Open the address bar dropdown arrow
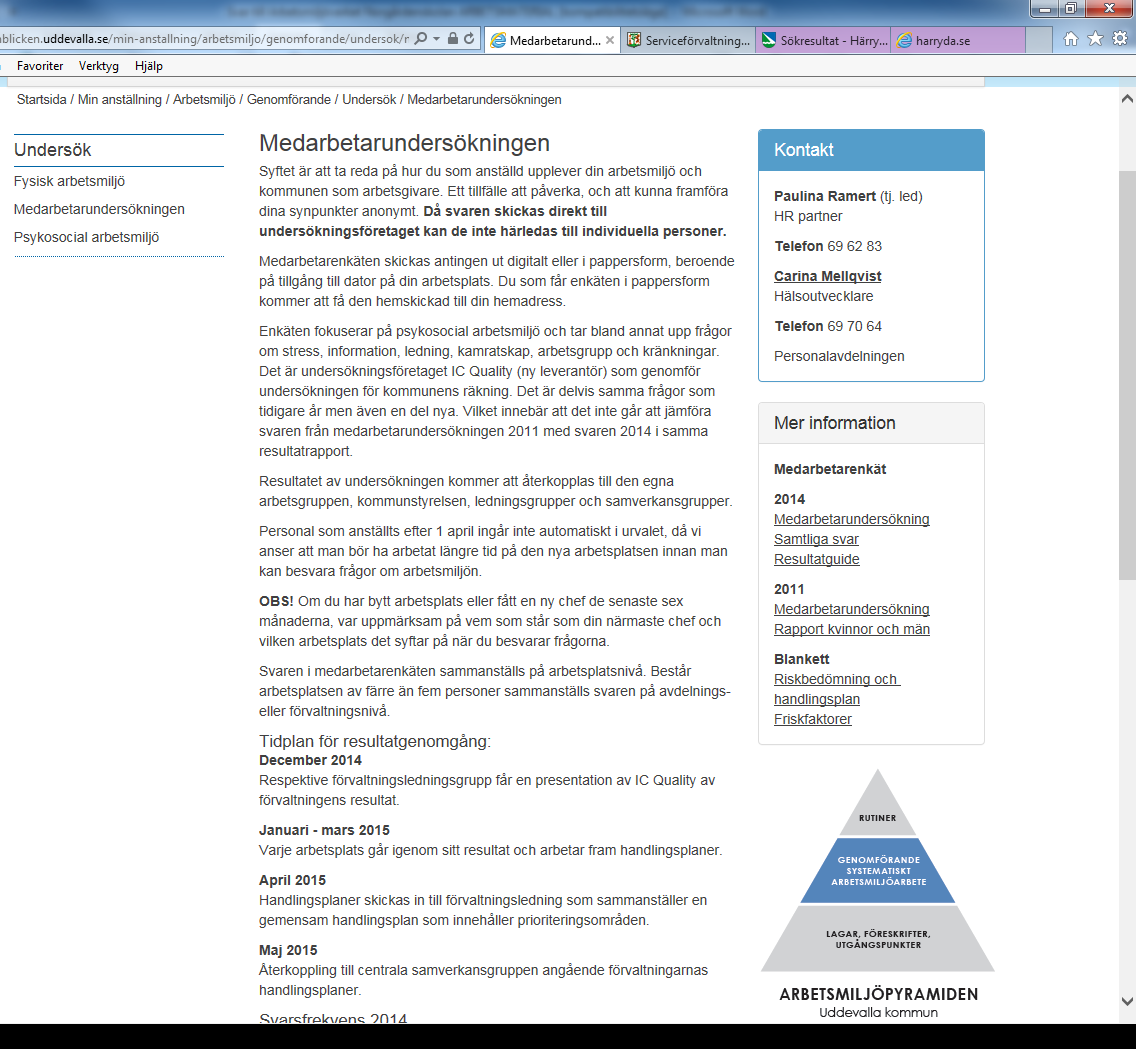Image resolution: width=1136 pixels, height=1049 pixels. click(x=436, y=39)
